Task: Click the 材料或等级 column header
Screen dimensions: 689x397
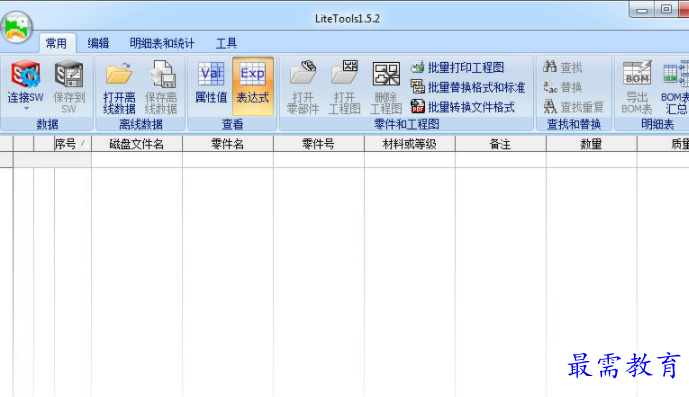Action: (x=410, y=144)
